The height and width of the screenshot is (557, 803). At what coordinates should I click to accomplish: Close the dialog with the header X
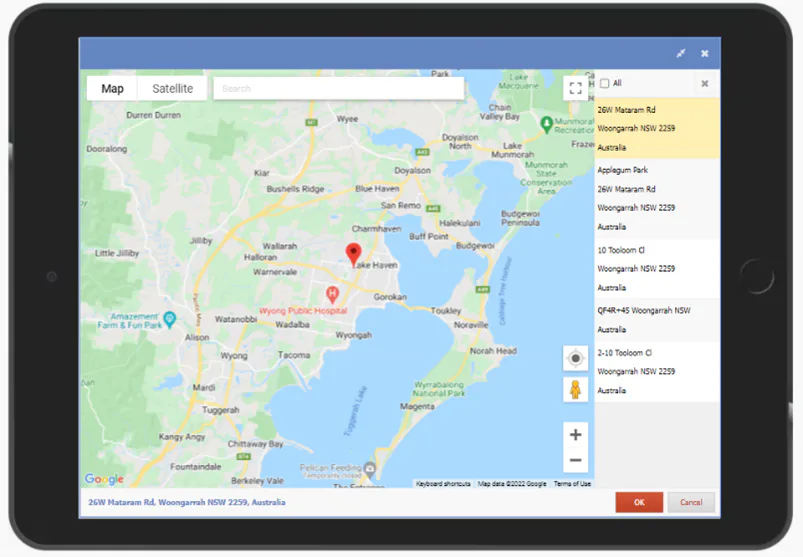click(705, 53)
